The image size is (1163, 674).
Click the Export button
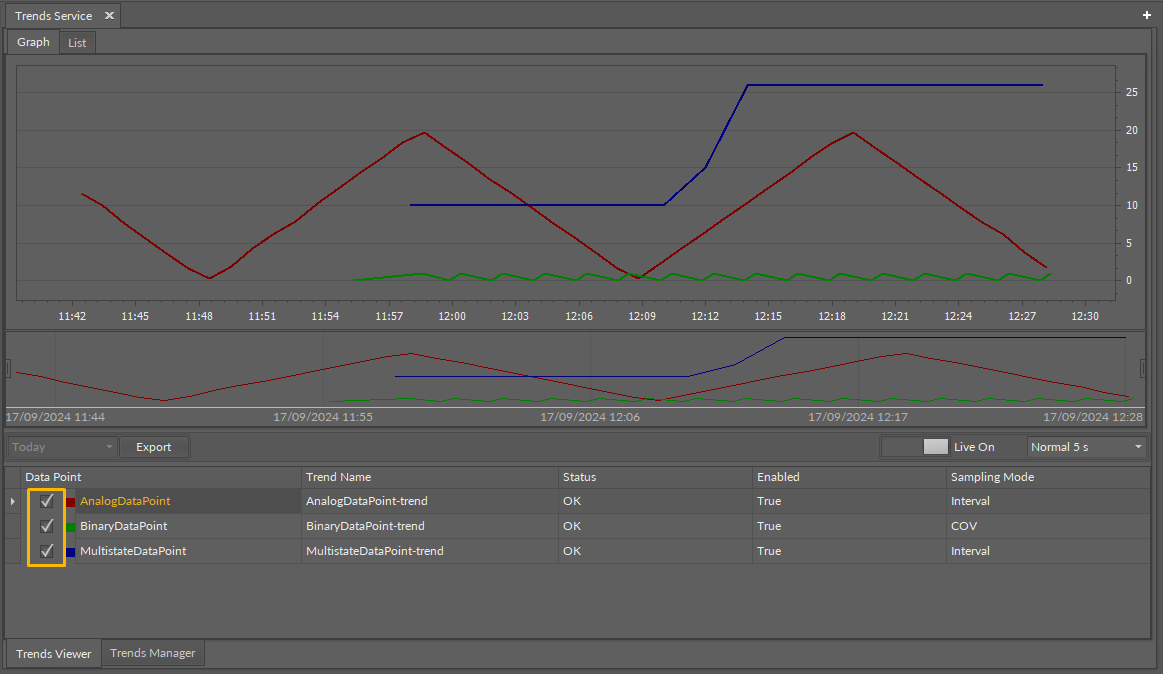[x=154, y=447]
